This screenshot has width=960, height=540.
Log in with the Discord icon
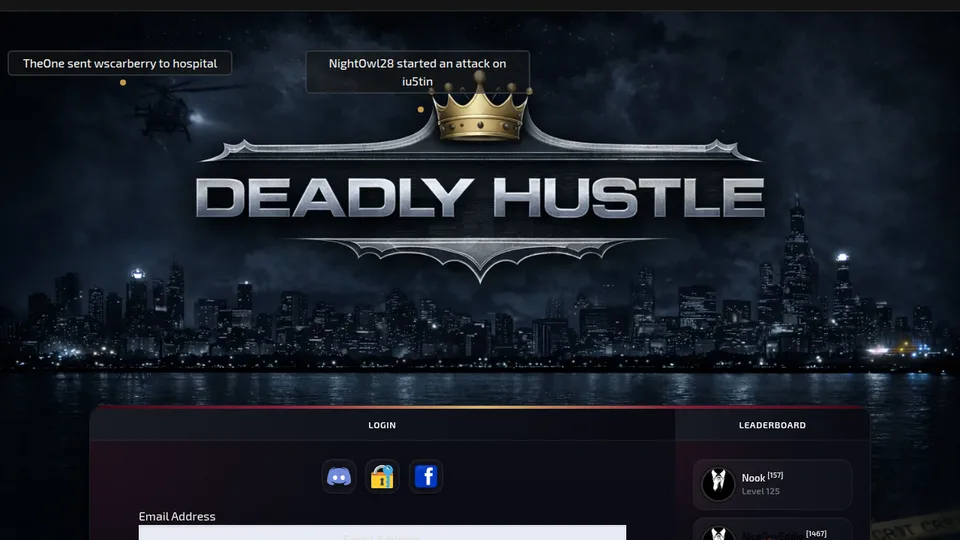coord(339,476)
